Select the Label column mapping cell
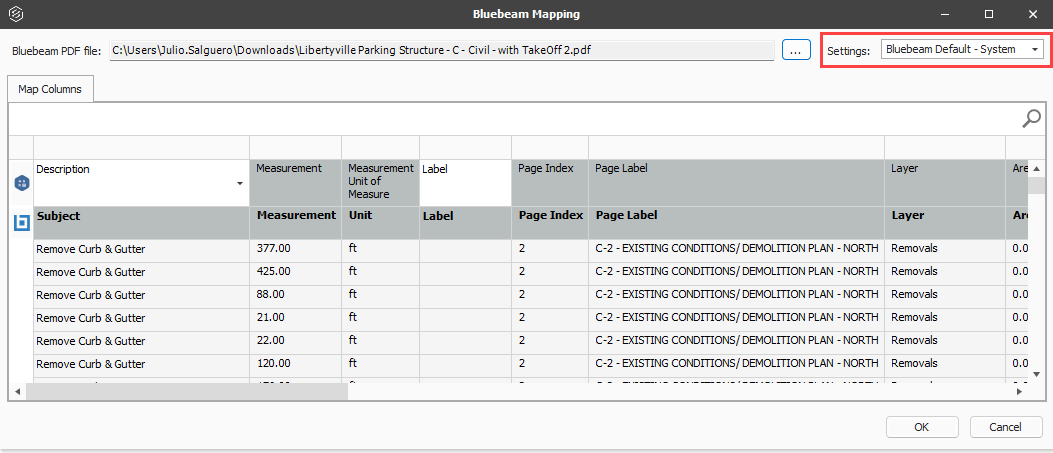 464,182
